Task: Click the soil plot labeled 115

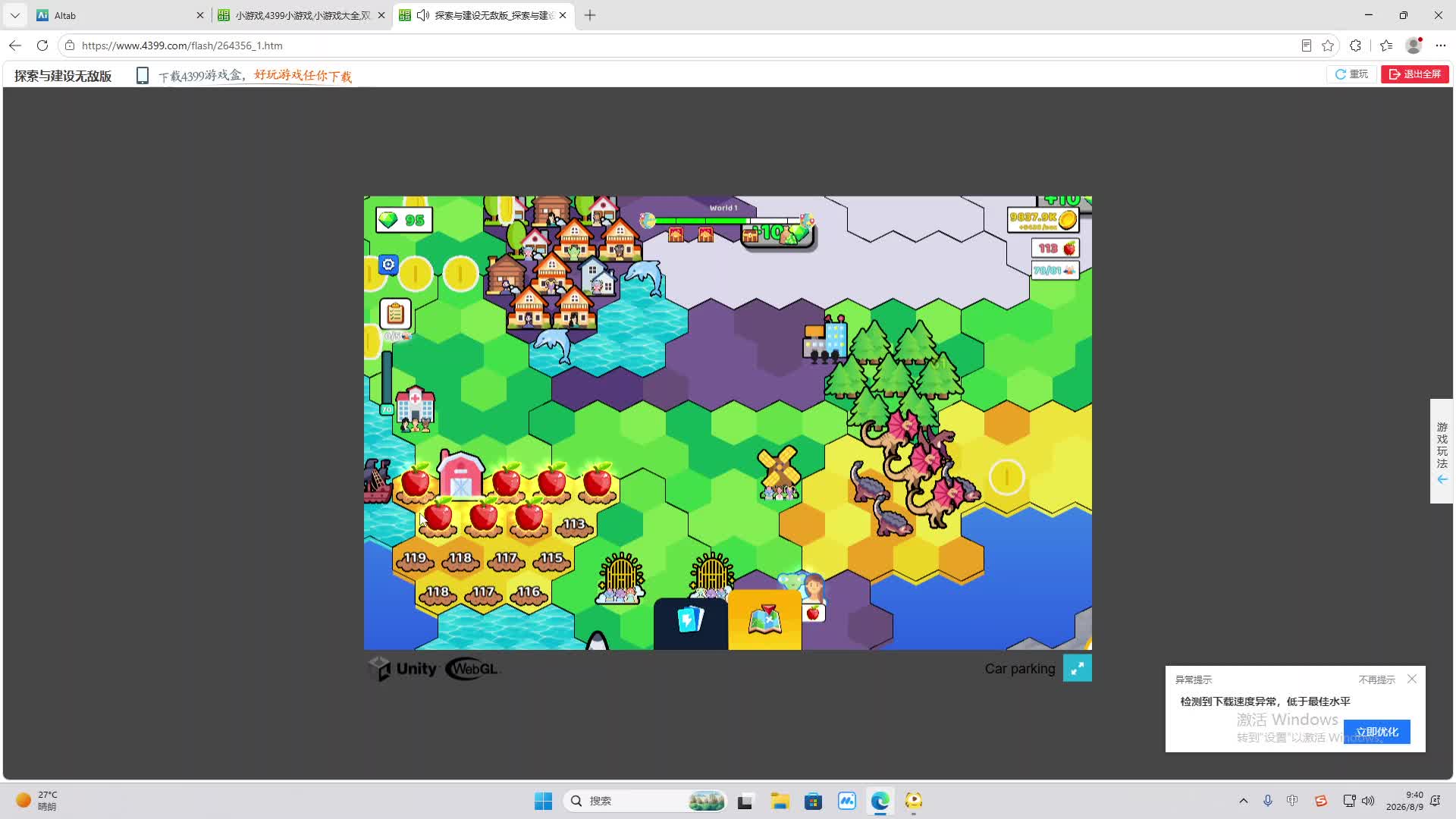Action: coord(551,560)
